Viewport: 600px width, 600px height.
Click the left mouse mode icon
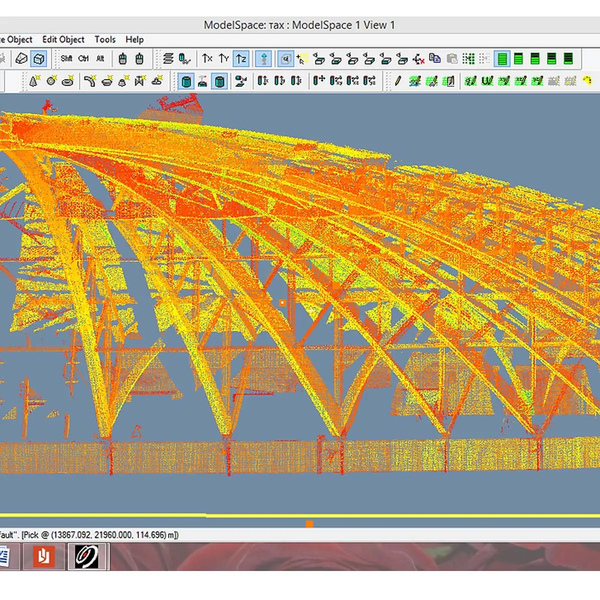[123, 59]
